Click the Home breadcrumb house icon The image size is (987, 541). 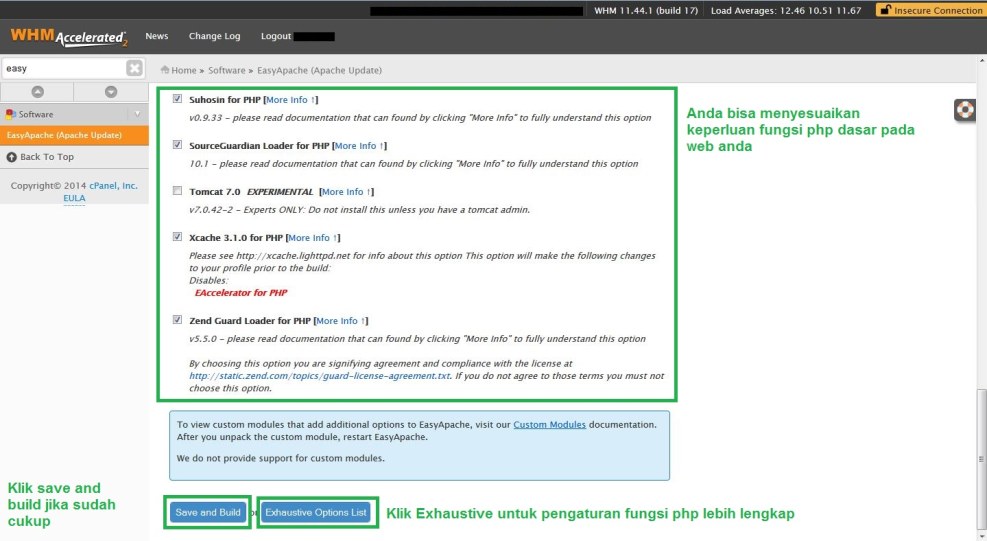point(165,70)
